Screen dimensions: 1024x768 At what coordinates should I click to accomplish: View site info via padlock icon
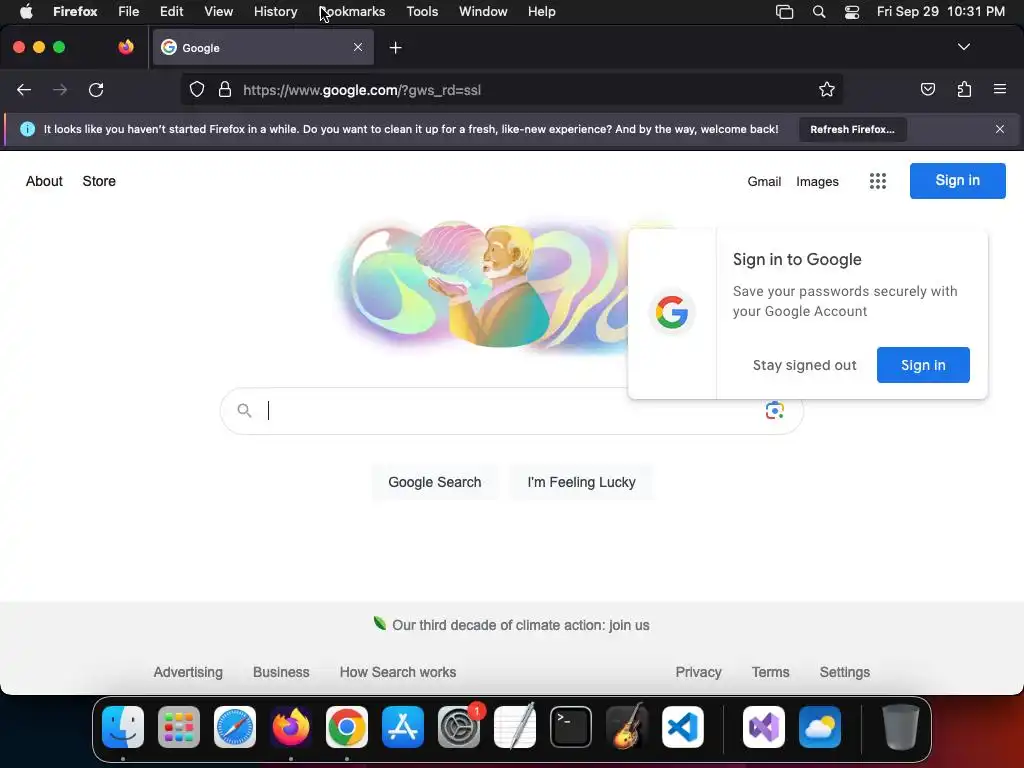click(x=225, y=89)
